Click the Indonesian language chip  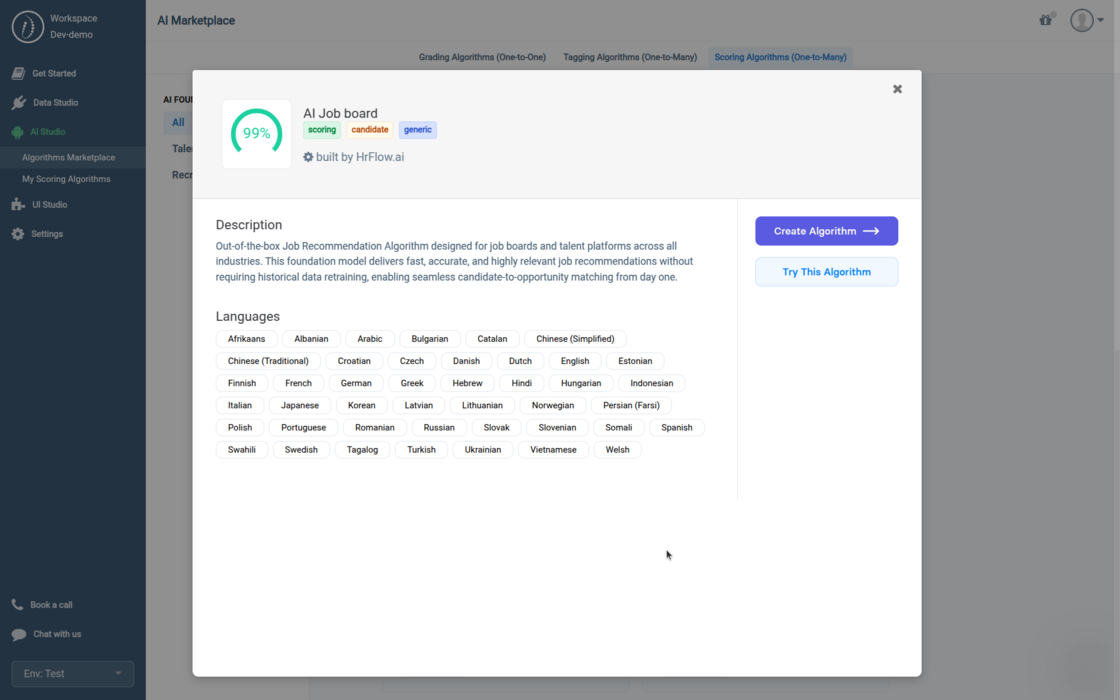coord(651,383)
